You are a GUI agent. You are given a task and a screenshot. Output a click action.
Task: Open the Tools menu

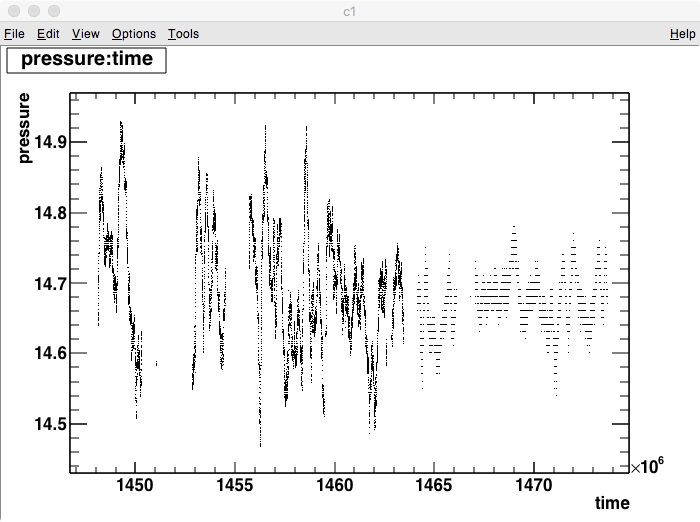(x=183, y=34)
